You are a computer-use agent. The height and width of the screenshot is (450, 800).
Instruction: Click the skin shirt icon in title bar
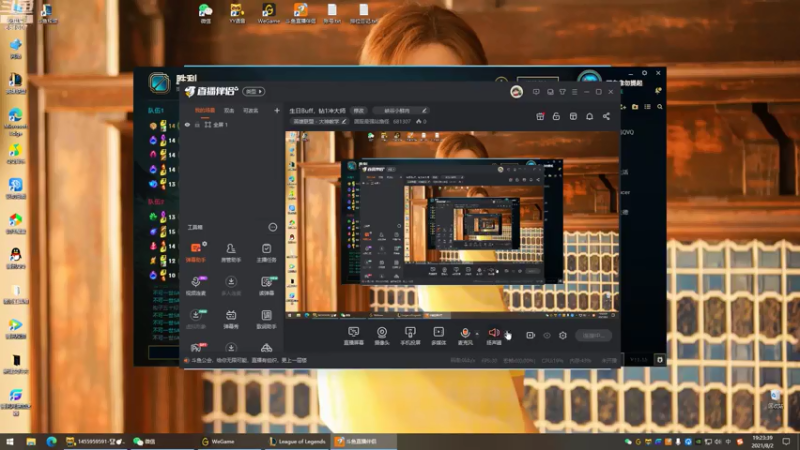click(x=562, y=92)
